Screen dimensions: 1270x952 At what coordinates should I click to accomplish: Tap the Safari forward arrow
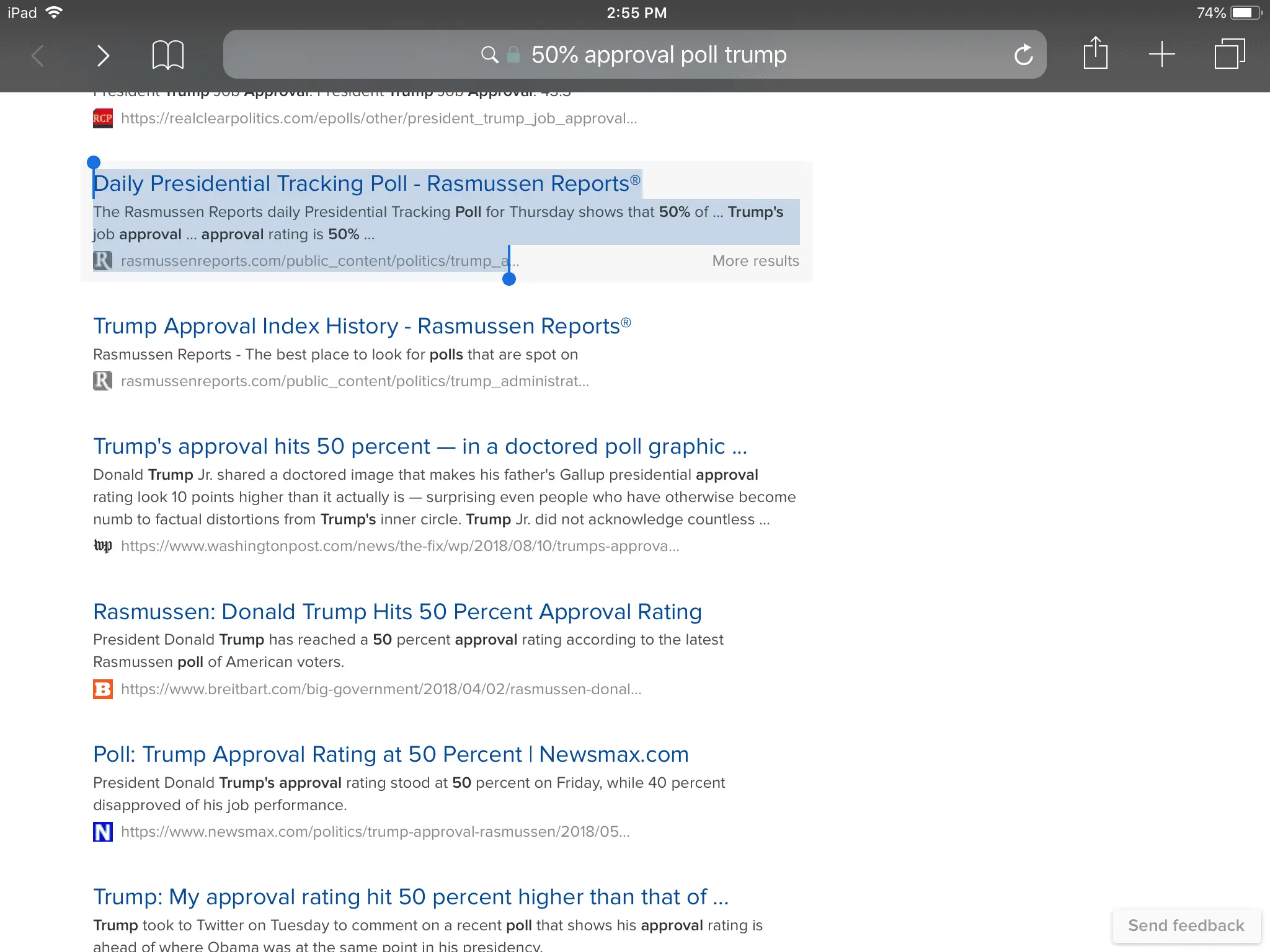tap(103, 56)
